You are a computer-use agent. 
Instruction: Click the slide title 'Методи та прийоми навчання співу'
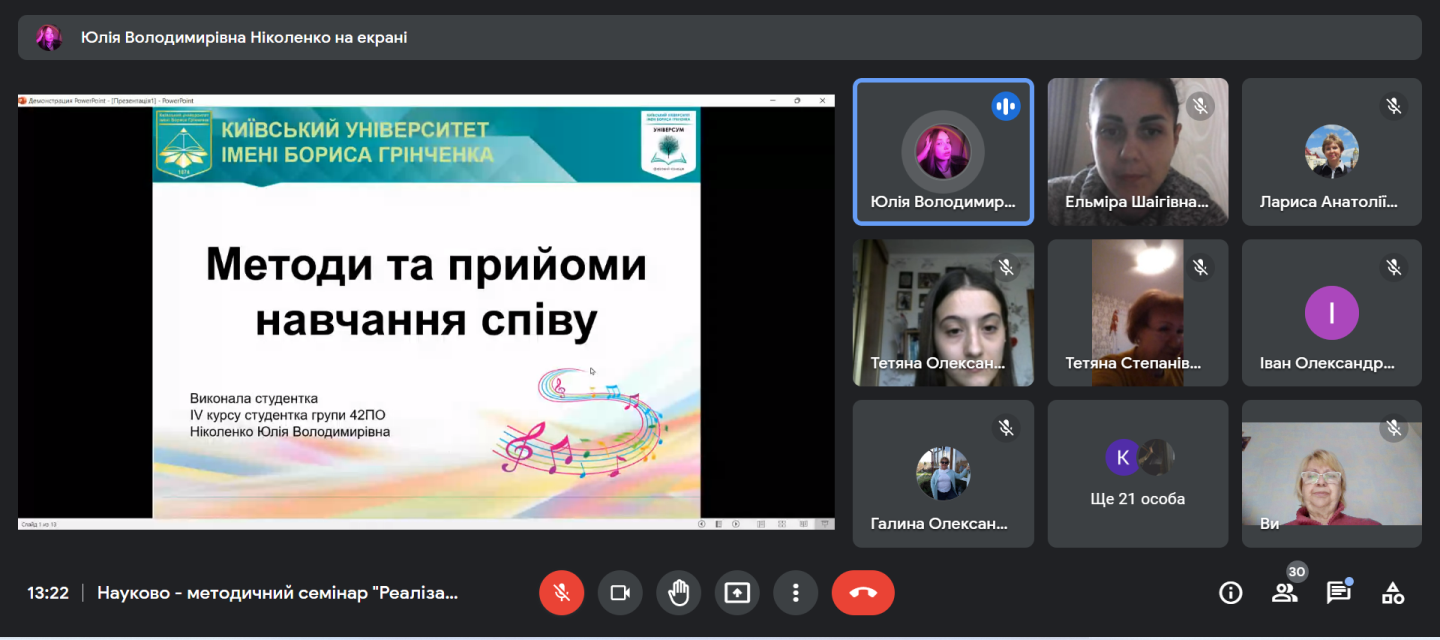click(426, 293)
